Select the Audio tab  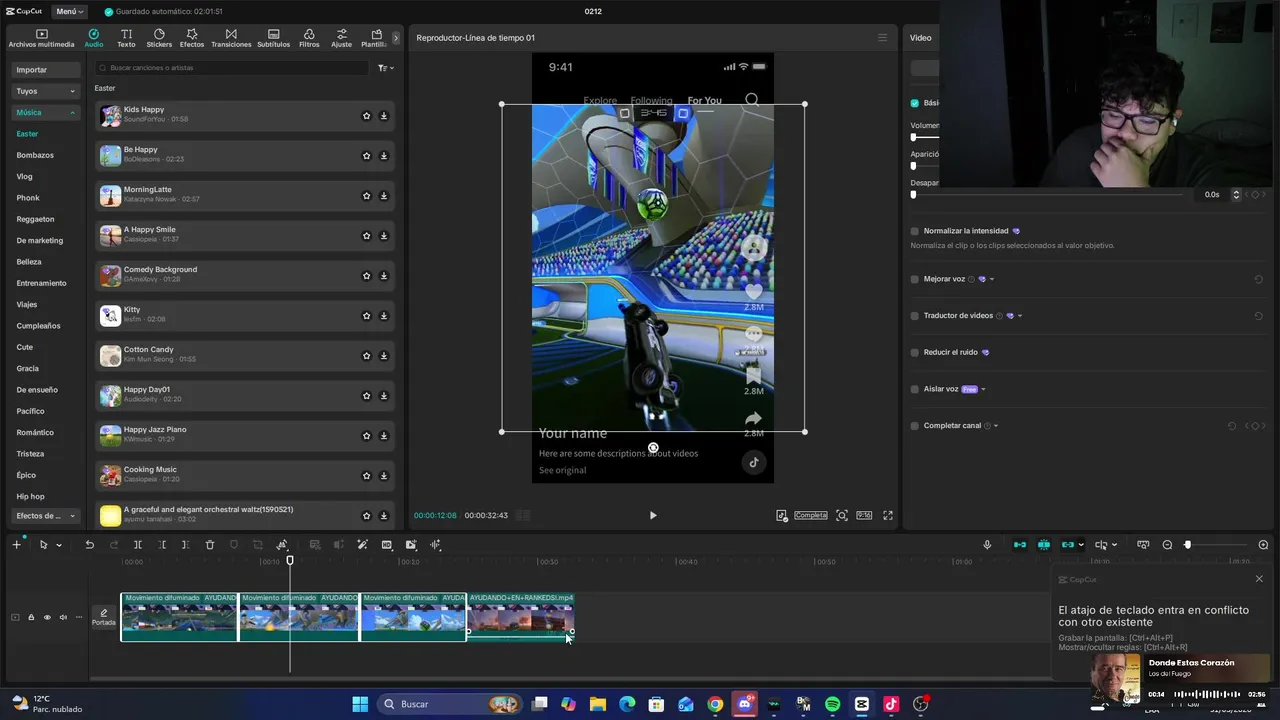[93, 38]
